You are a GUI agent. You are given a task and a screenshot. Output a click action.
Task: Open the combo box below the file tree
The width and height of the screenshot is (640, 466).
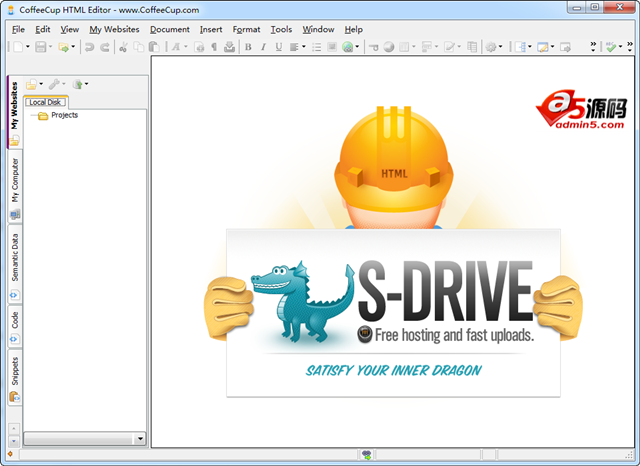tap(85, 439)
